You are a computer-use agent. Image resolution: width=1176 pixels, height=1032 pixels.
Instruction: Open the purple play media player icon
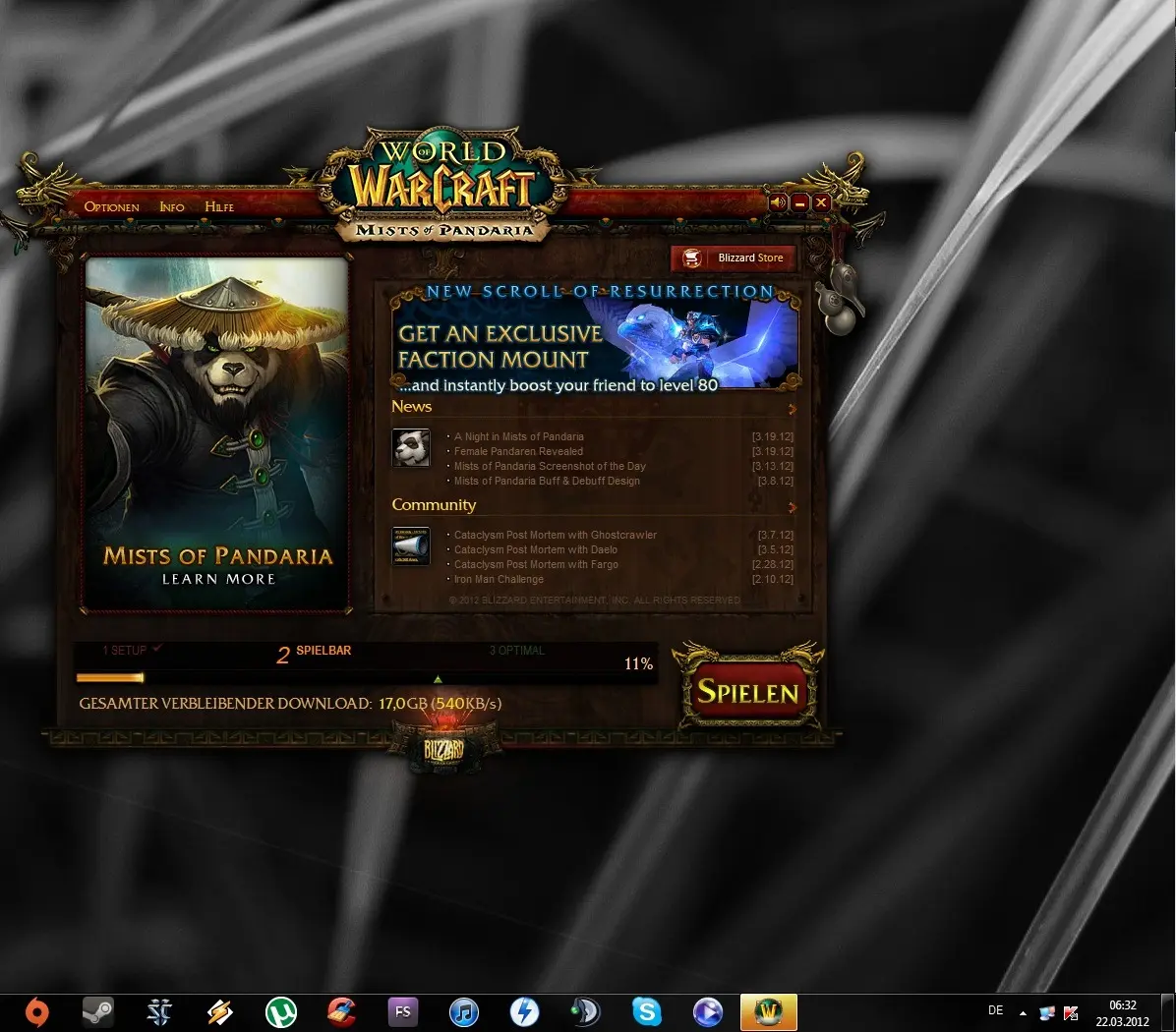pyautogui.click(x=707, y=1012)
